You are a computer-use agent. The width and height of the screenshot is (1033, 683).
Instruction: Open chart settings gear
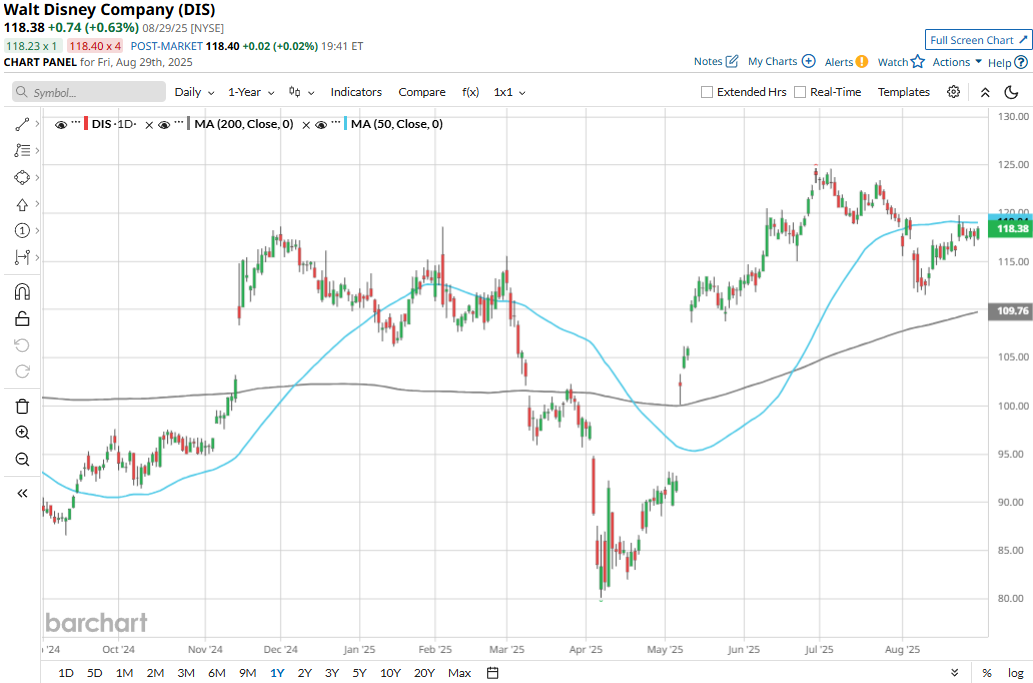(x=953, y=92)
